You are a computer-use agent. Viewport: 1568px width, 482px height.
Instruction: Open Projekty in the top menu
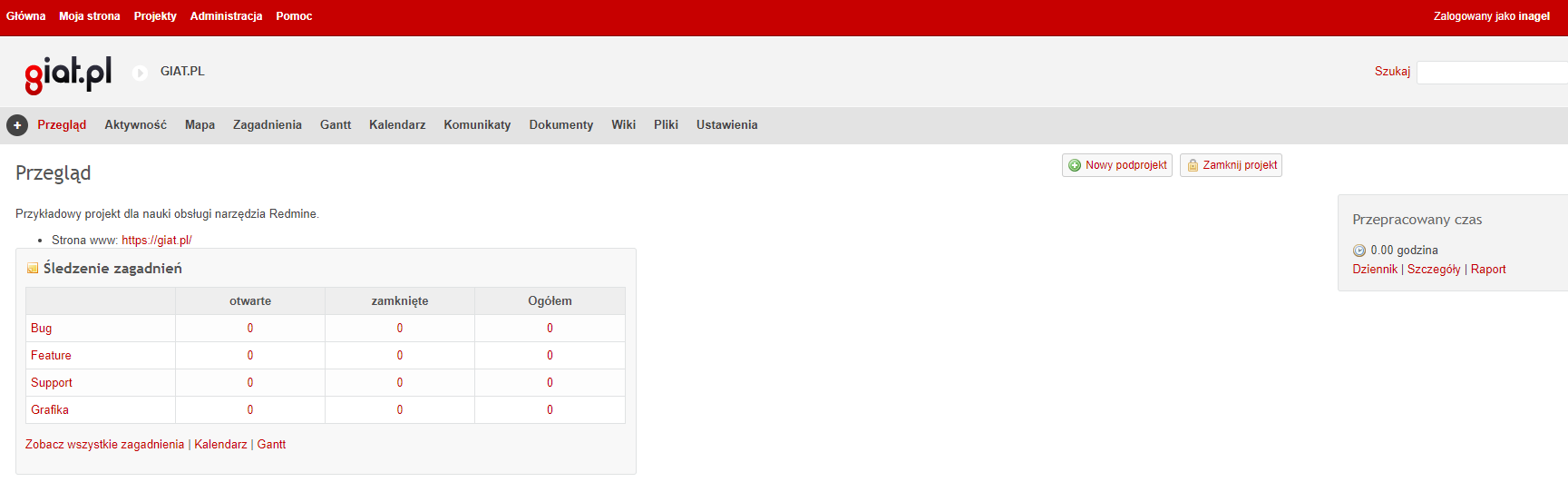pyautogui.click(x=155, y=16)
